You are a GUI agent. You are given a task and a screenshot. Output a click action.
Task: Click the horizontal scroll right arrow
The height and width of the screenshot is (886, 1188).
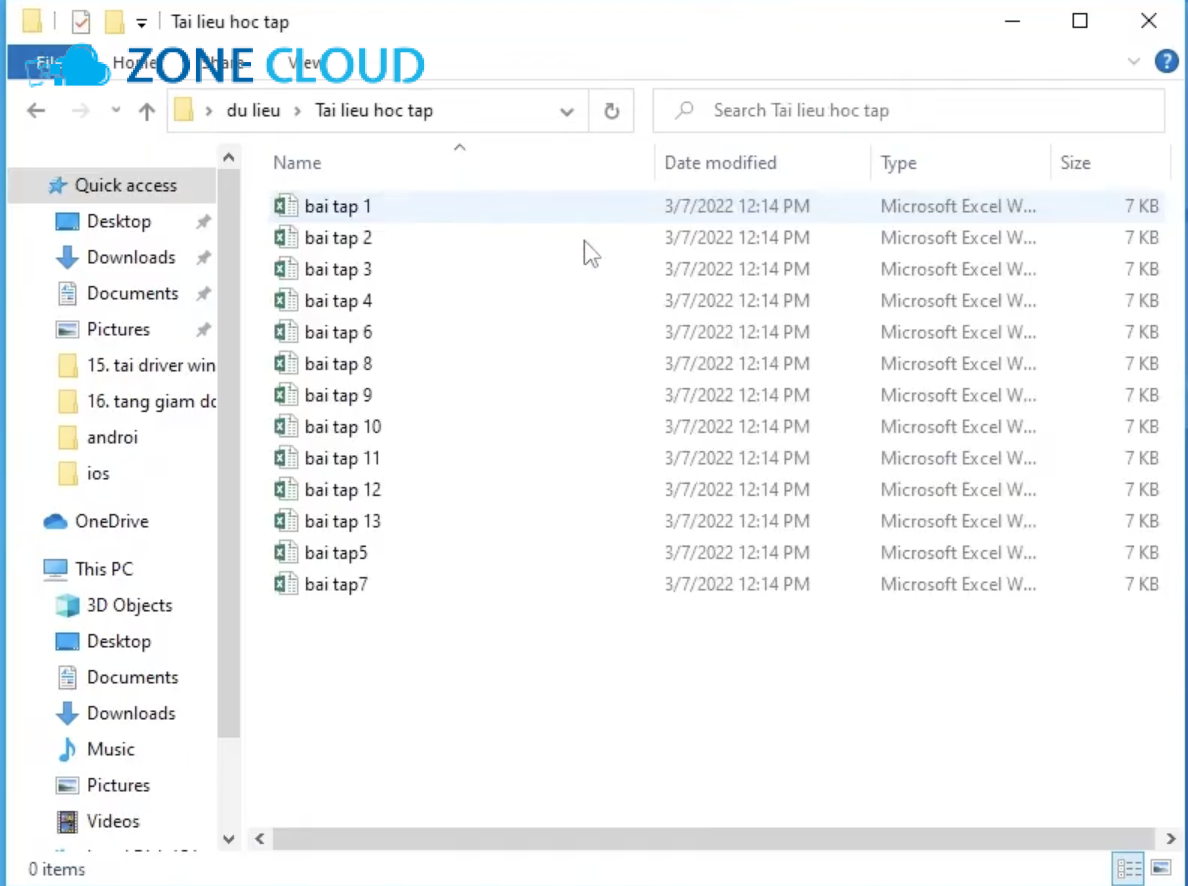pos(1171,838)
